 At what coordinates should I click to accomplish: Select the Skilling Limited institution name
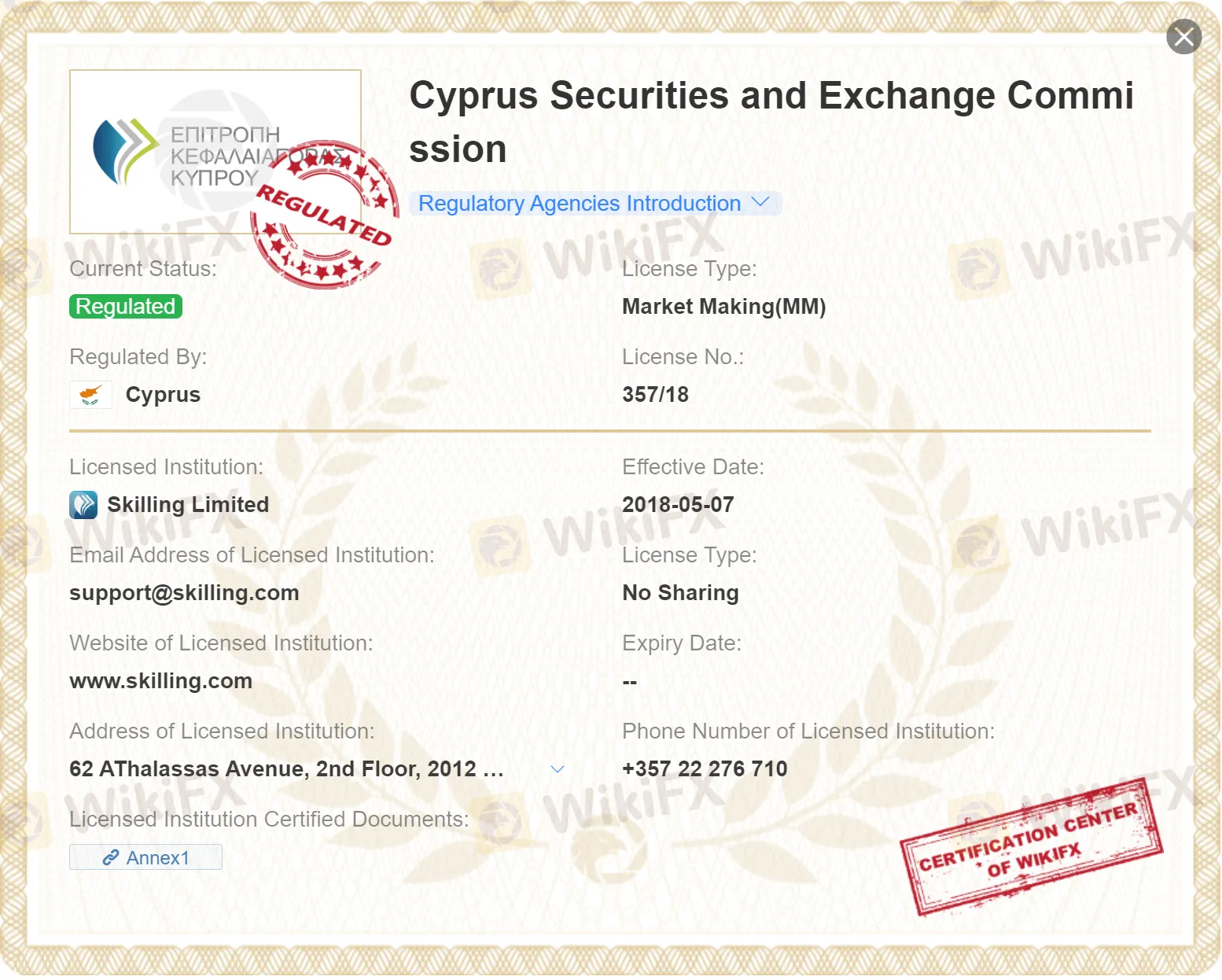188,505
